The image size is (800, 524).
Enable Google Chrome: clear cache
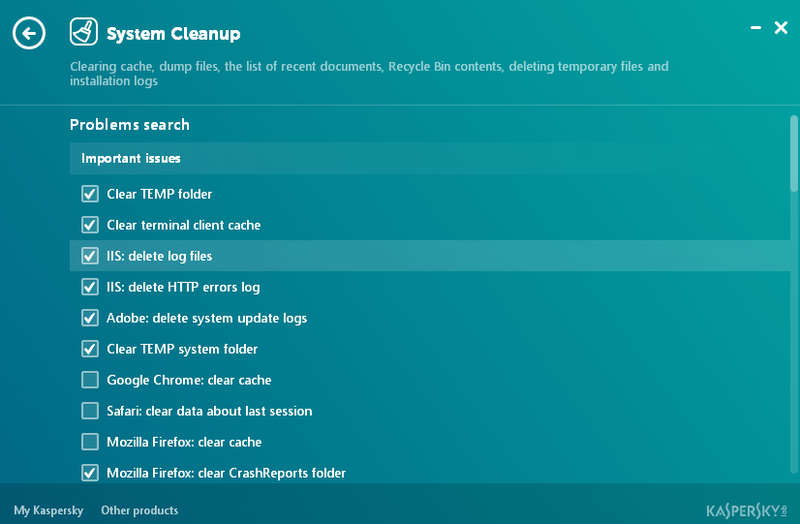90,380
